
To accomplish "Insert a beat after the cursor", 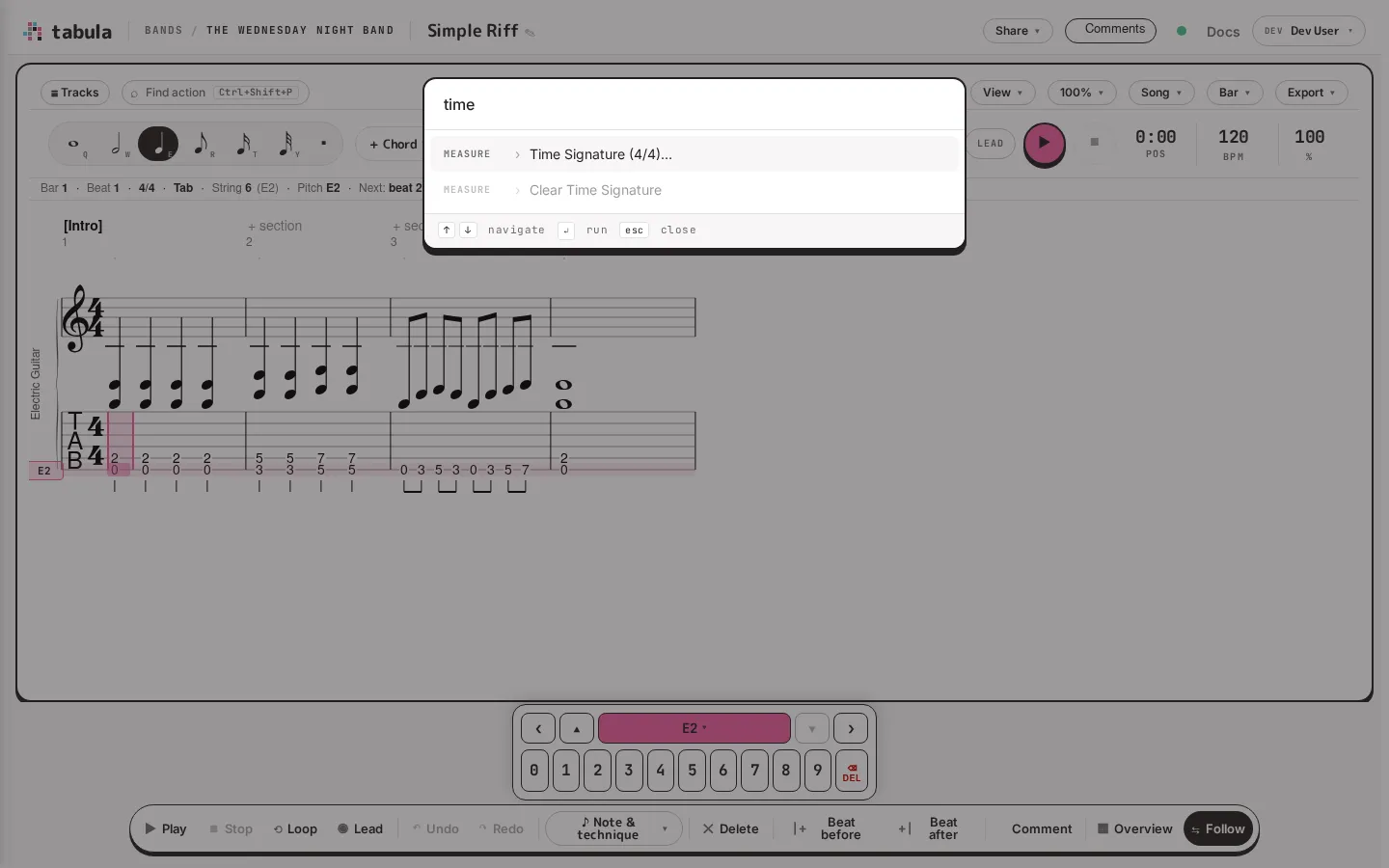I will (x=930, y=828).
